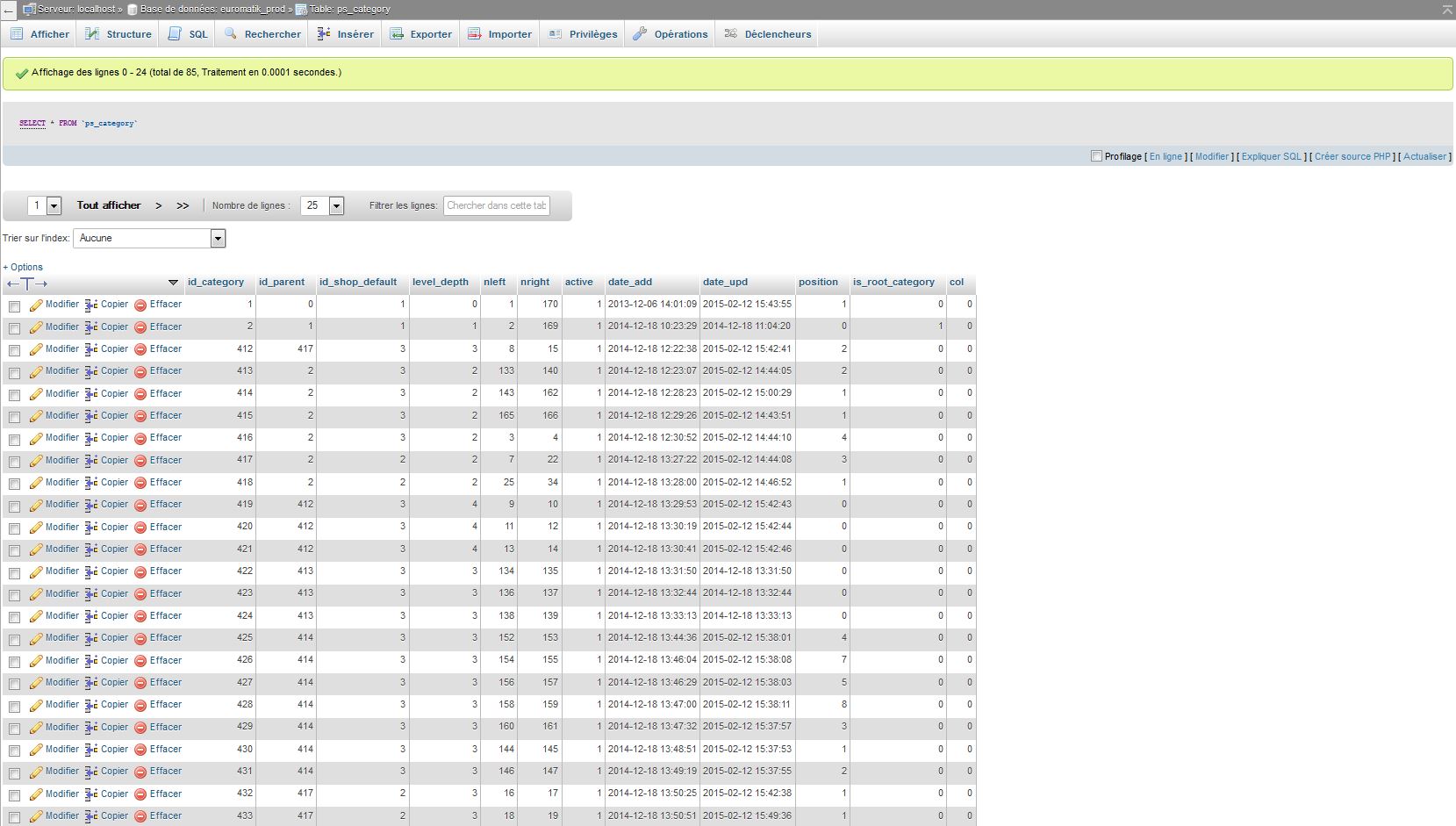The image size is (1456, 826).
Task: Click the copy icon for category 431
Action: (x=91, y=772)
